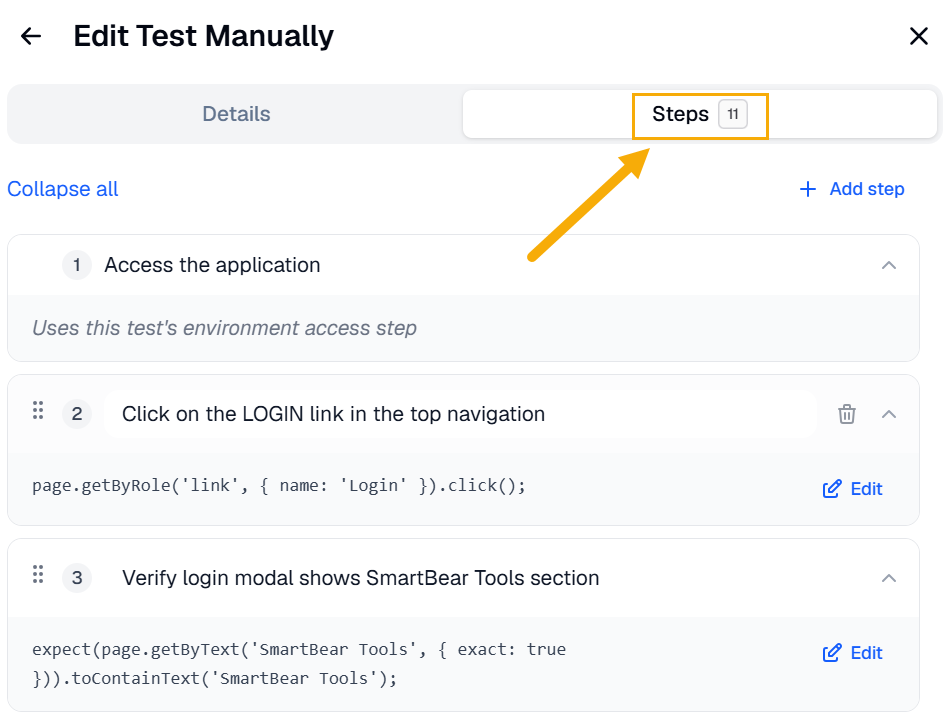Click the step 2 title input field
This screenshot has width=951, height=721.
(x=460, y=414)
